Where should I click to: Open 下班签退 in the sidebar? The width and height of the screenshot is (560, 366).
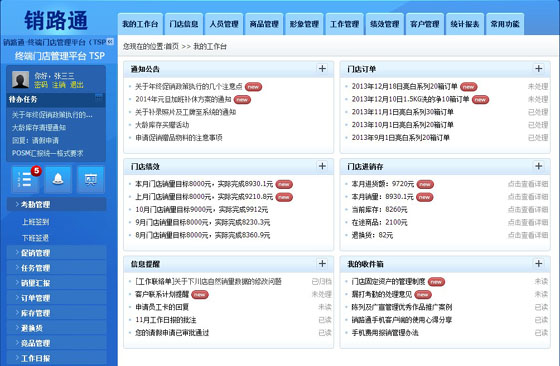pos(35,238)
